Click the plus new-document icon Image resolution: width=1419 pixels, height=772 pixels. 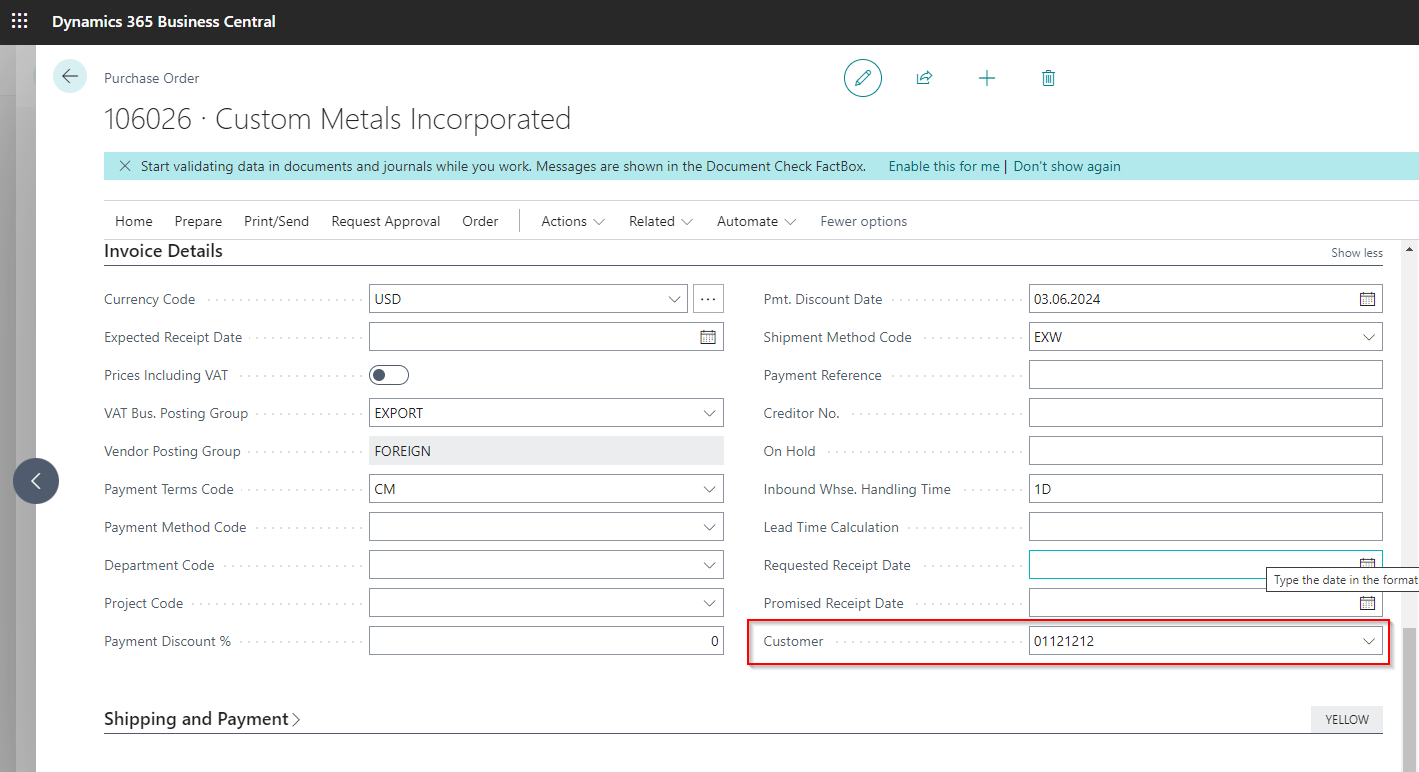click(x=987, y=78)
